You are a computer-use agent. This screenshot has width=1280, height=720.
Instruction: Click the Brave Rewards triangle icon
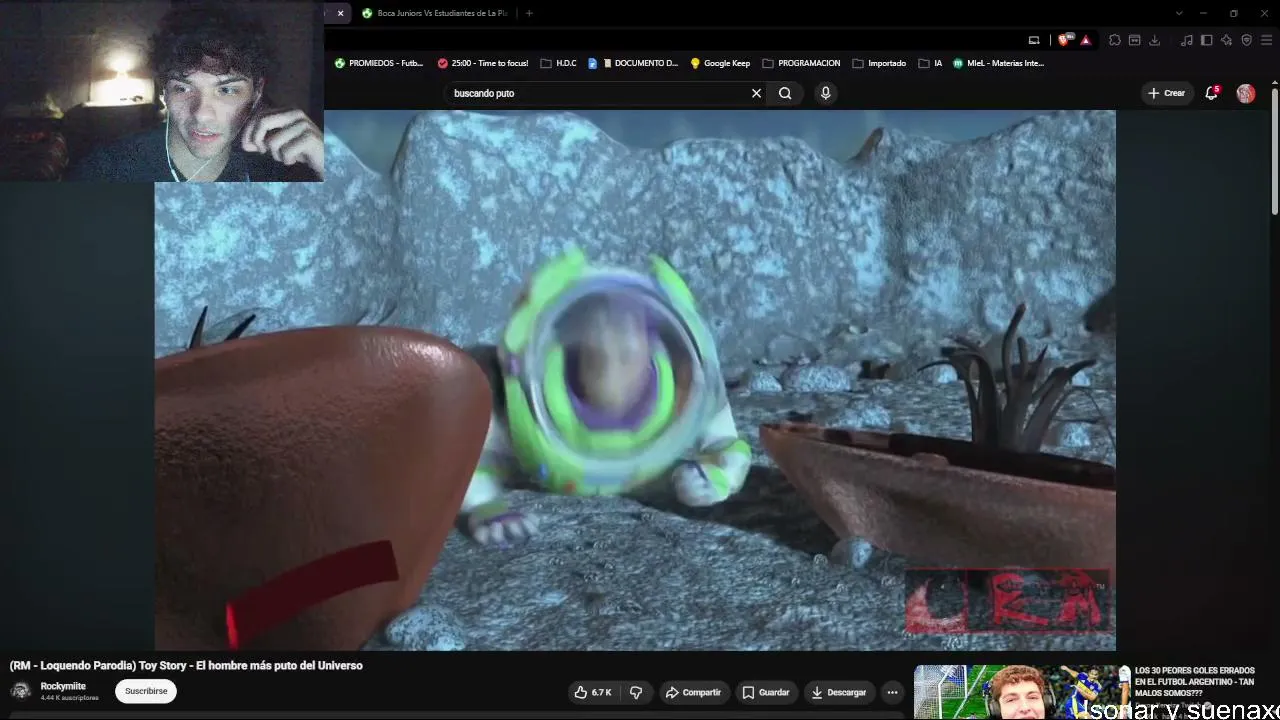(1085, 40)
